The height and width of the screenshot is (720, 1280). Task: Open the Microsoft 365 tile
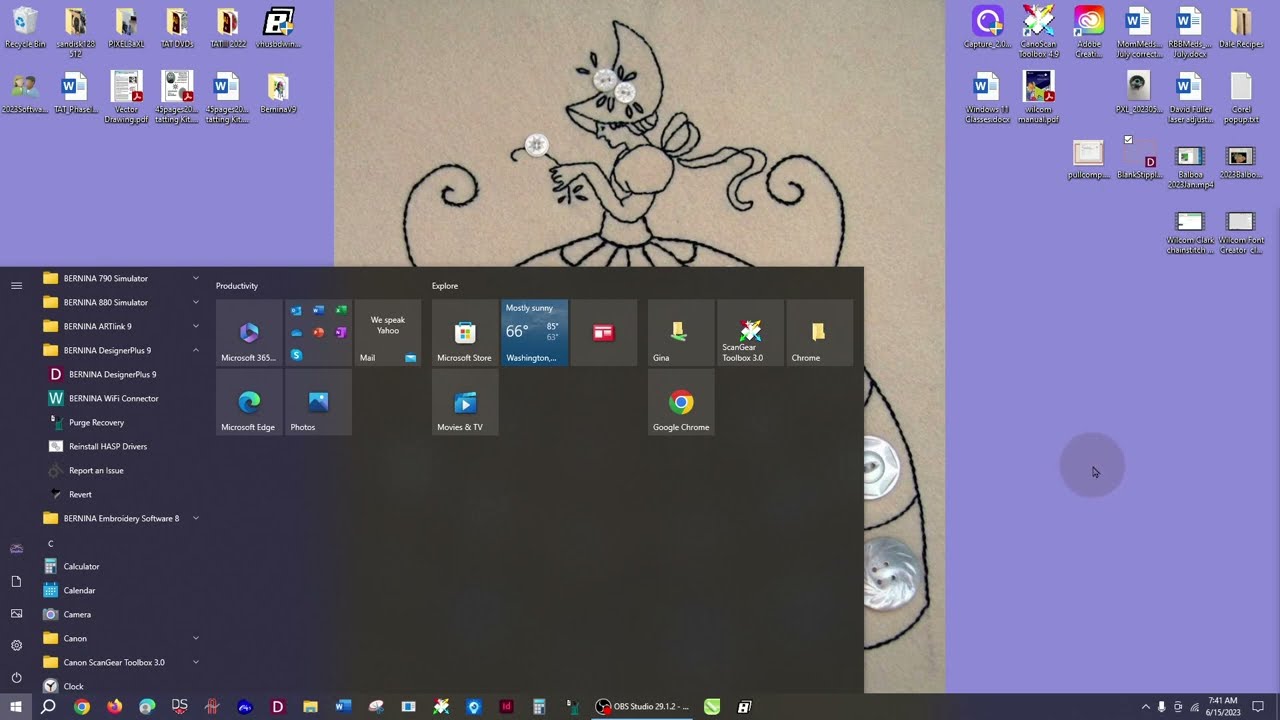point(249,333)
